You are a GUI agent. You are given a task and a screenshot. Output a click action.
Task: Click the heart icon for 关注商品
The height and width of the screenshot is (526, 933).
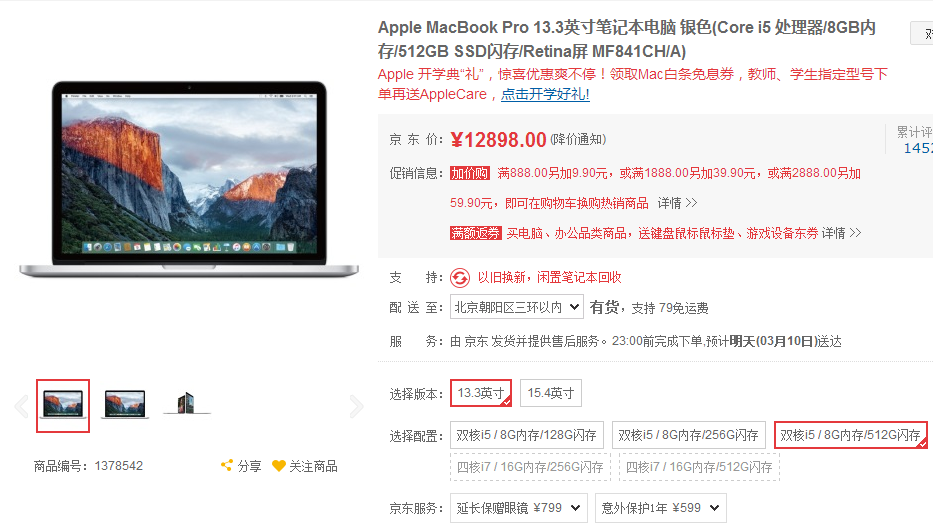coord(278,466)
